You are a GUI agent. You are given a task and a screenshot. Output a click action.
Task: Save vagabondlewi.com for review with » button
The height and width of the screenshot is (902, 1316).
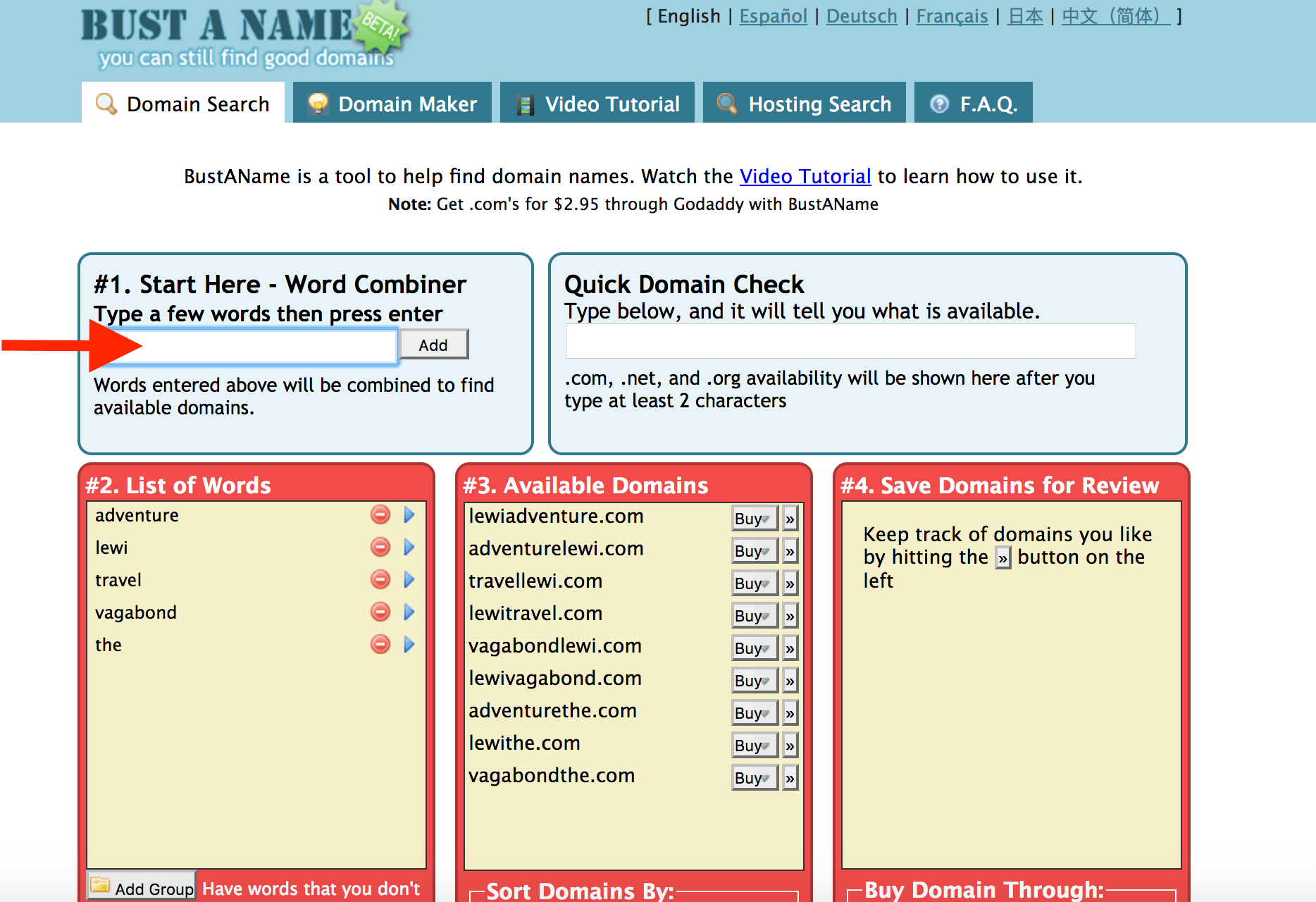(790, 648)
